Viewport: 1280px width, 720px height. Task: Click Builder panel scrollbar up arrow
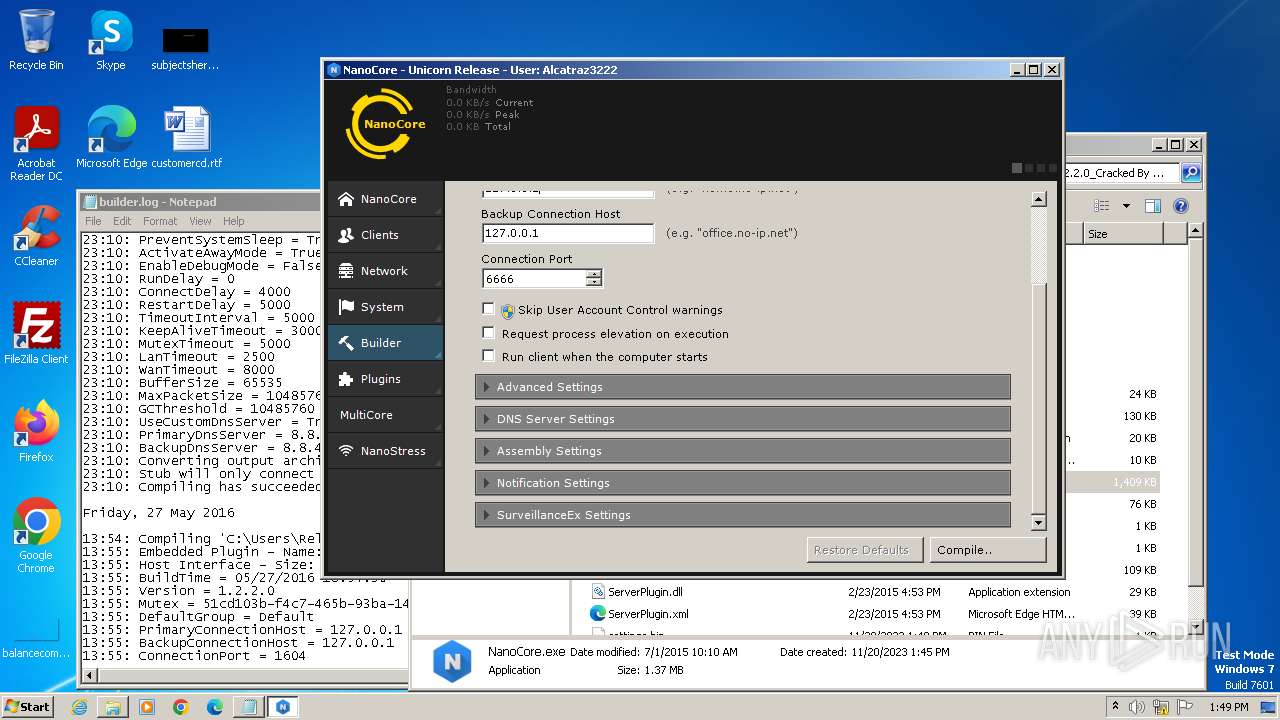[1038, 199]
